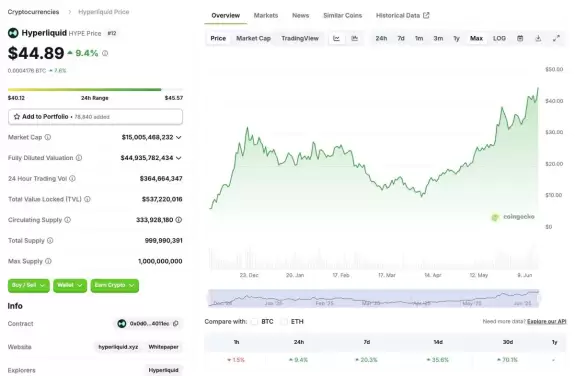Enable ETH comparison checkbox

284,322
